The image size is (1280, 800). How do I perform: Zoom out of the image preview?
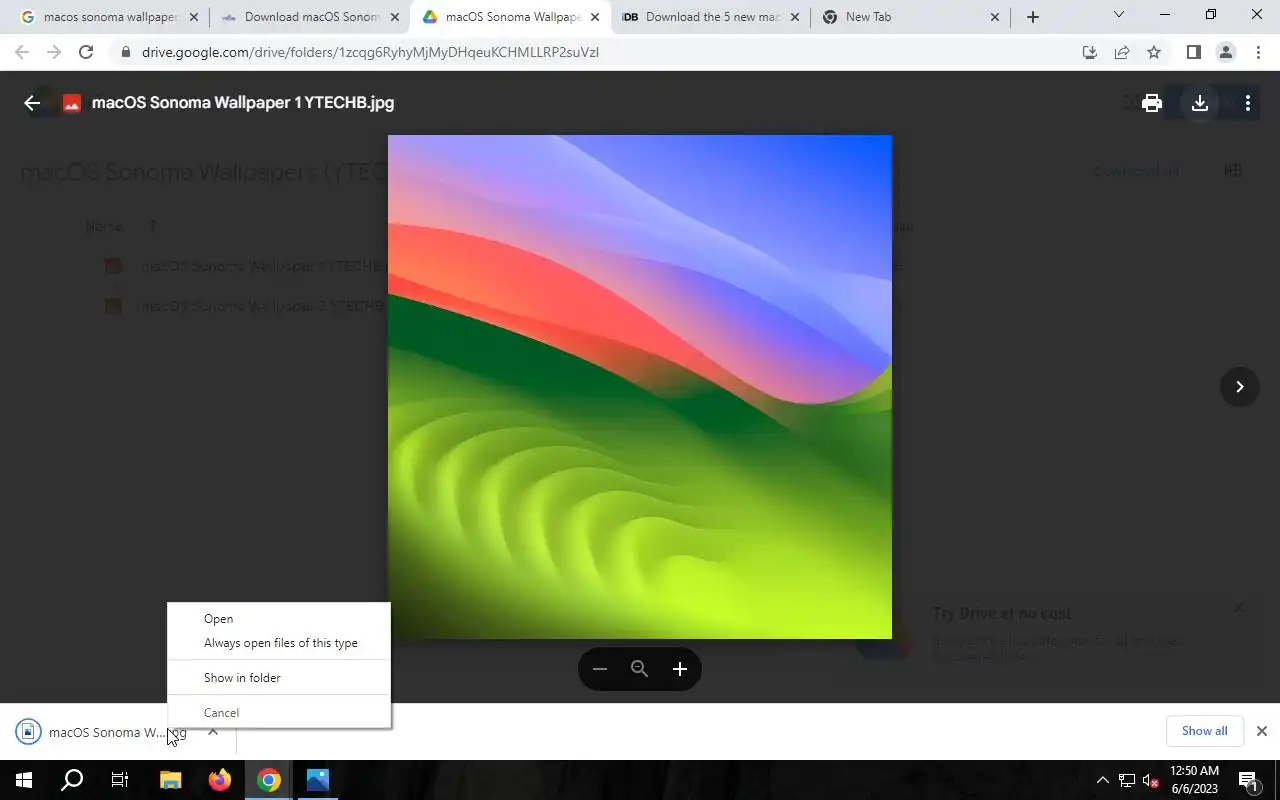(x=600, y=669)
